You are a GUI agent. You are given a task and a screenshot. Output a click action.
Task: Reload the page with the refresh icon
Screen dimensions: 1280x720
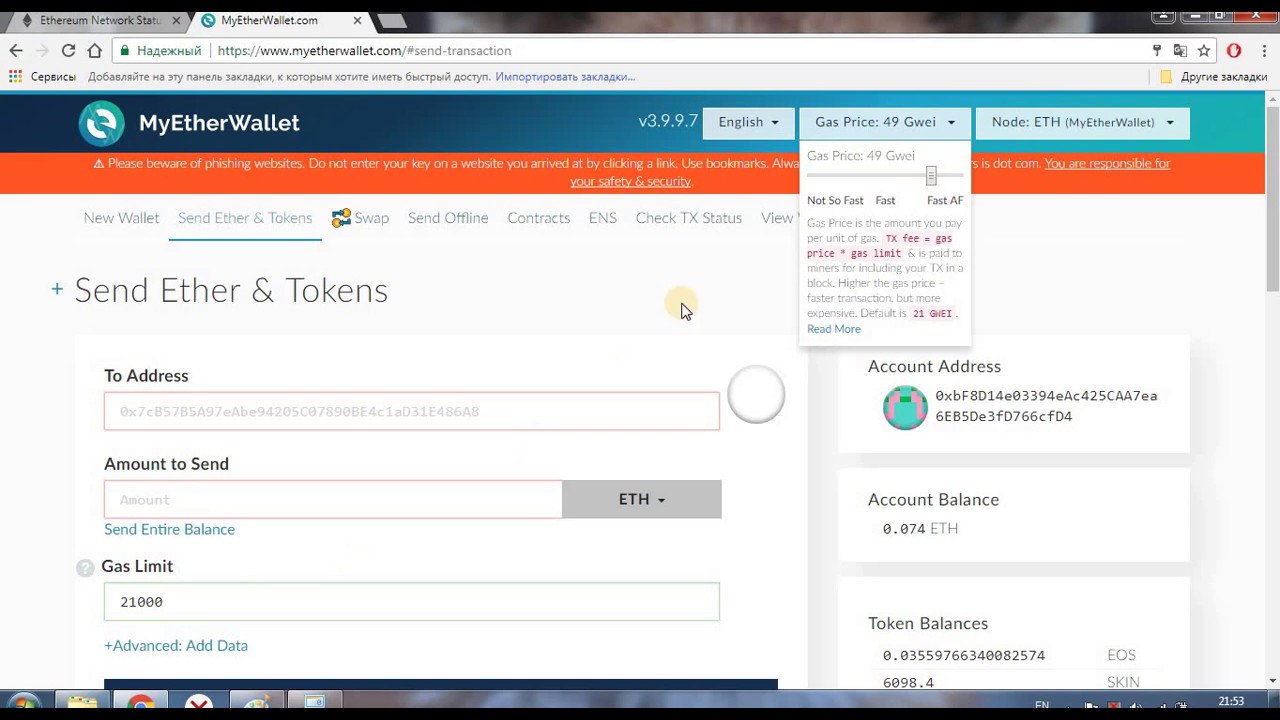click(x=68, y=50)
